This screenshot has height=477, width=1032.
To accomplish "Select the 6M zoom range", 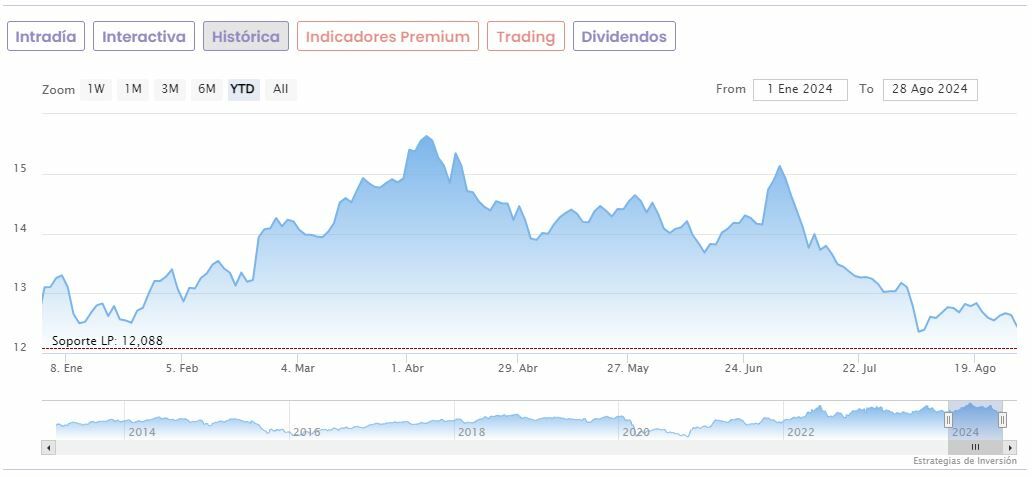I will [x=207, y=89].
